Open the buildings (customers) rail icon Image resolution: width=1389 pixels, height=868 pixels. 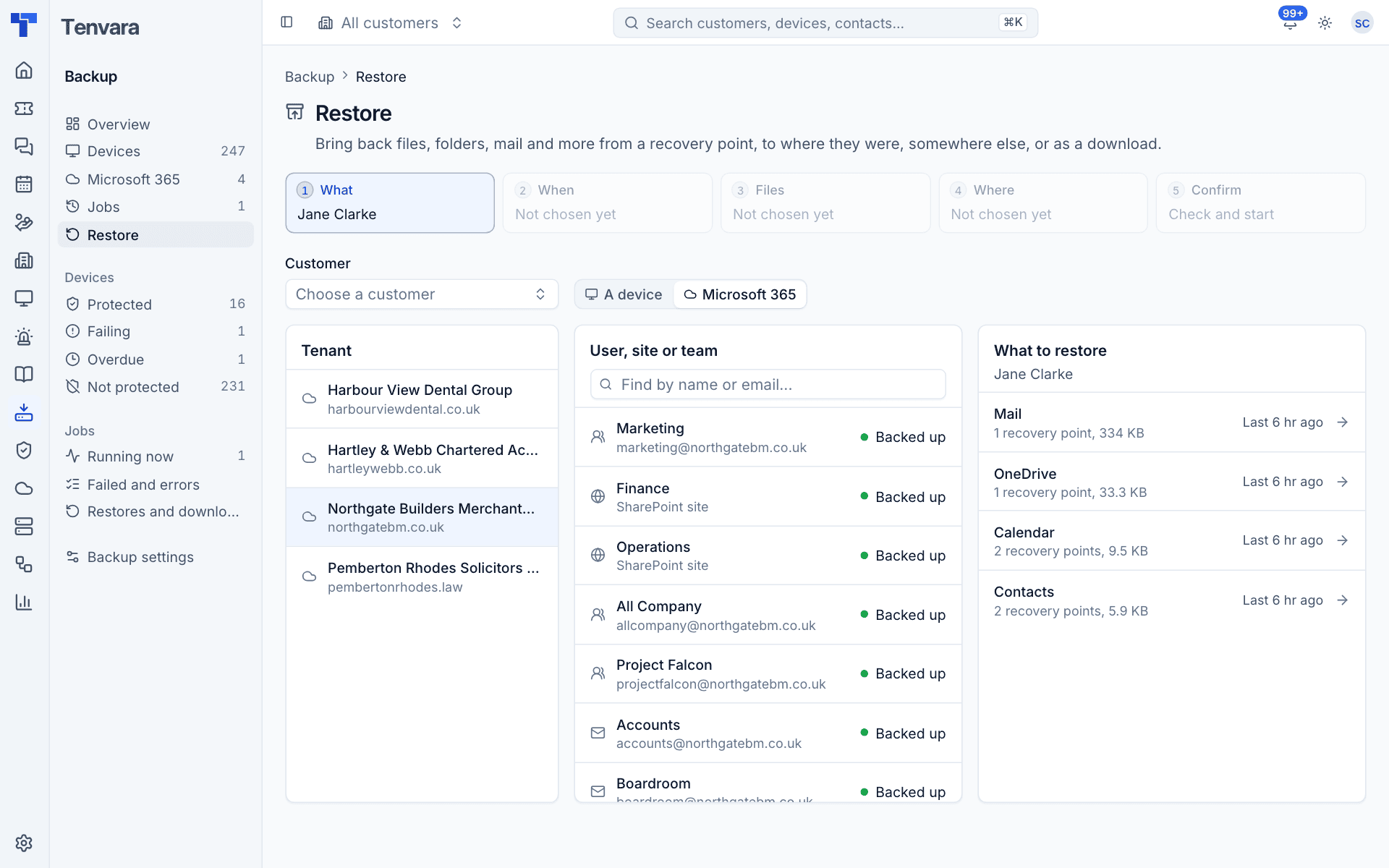point(24,260)
